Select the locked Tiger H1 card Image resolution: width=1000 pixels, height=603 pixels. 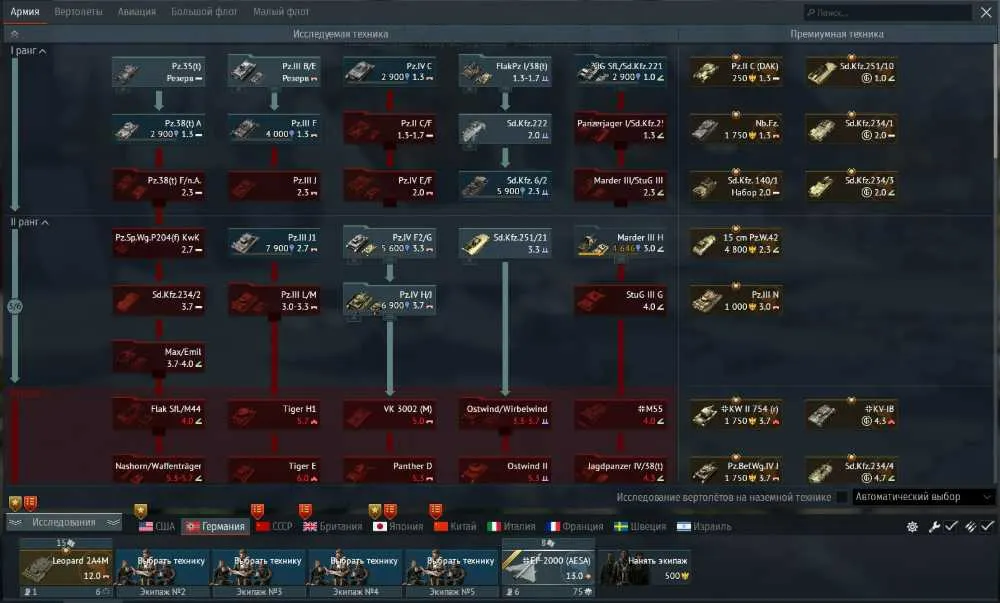pos(274,414)
